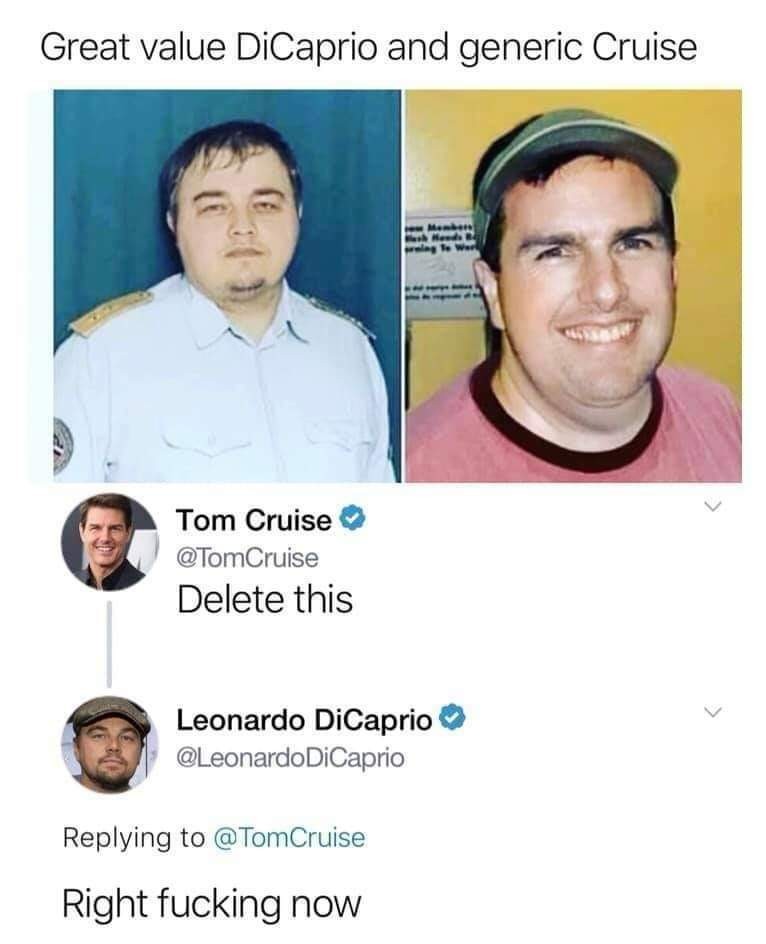
Task: Click the Tom Cruise display name
Action: (x=254, y=520)
